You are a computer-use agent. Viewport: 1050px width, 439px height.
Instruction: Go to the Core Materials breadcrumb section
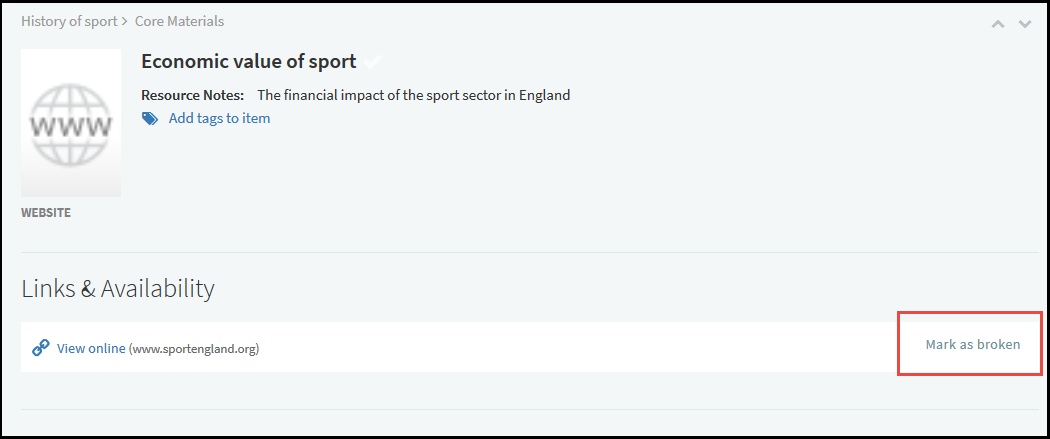pos(179,21)
